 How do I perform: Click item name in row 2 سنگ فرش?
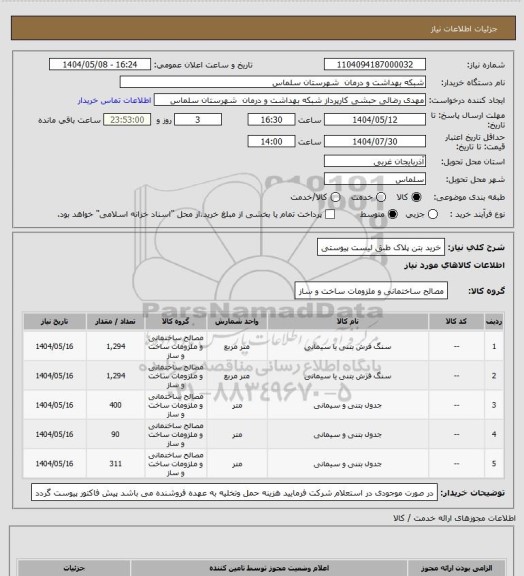(348, 376)
